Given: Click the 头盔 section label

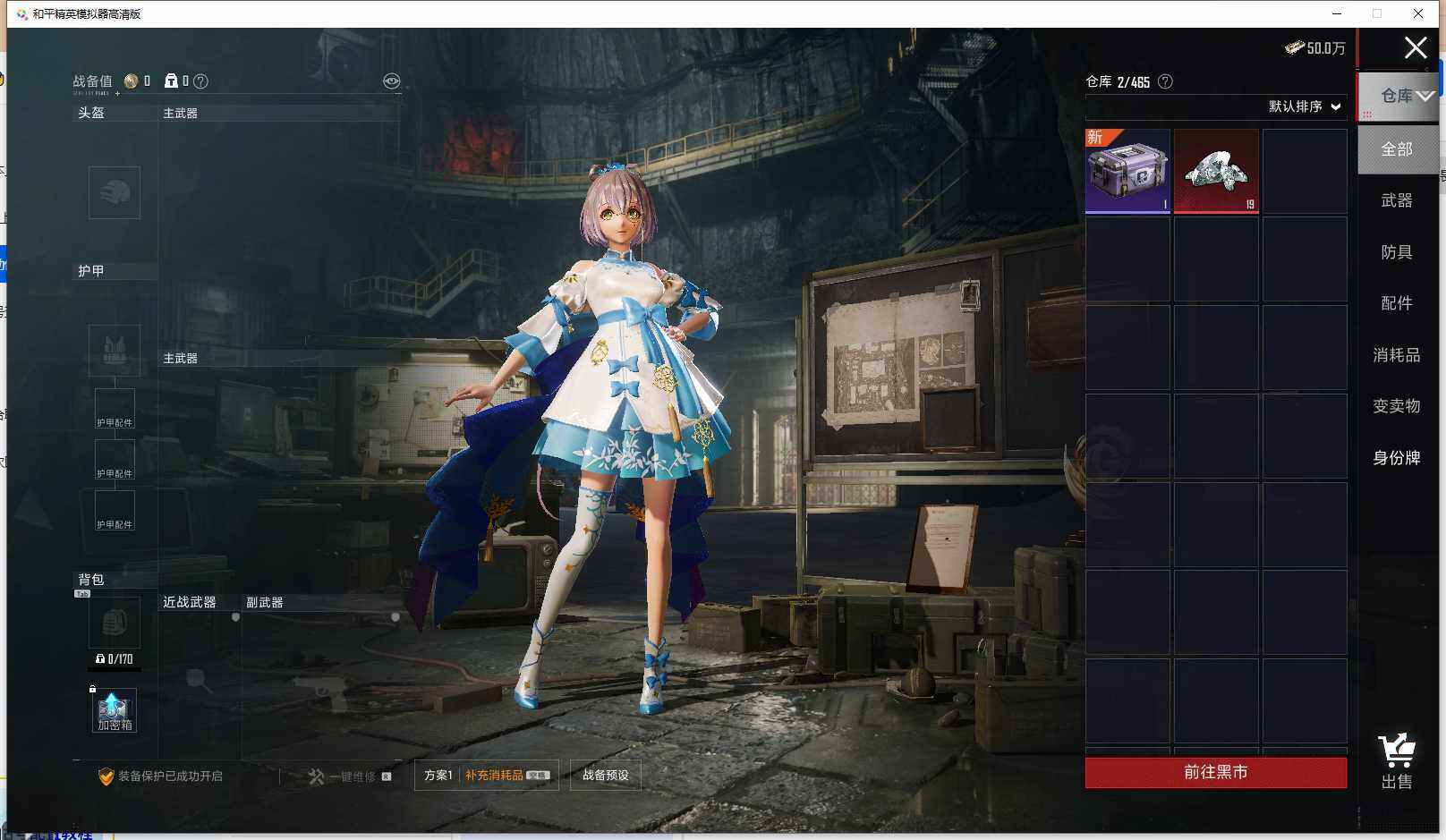Looking at the screenshot, I should click(91, 113).
